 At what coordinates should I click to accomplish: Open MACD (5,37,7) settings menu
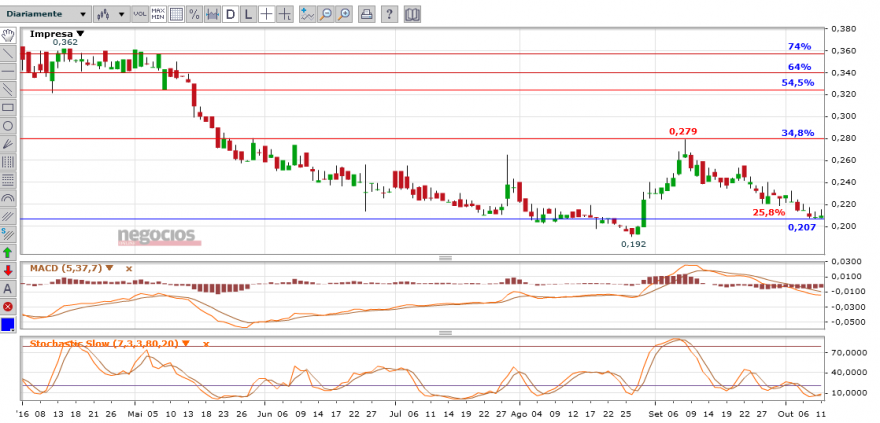[111, 268]
